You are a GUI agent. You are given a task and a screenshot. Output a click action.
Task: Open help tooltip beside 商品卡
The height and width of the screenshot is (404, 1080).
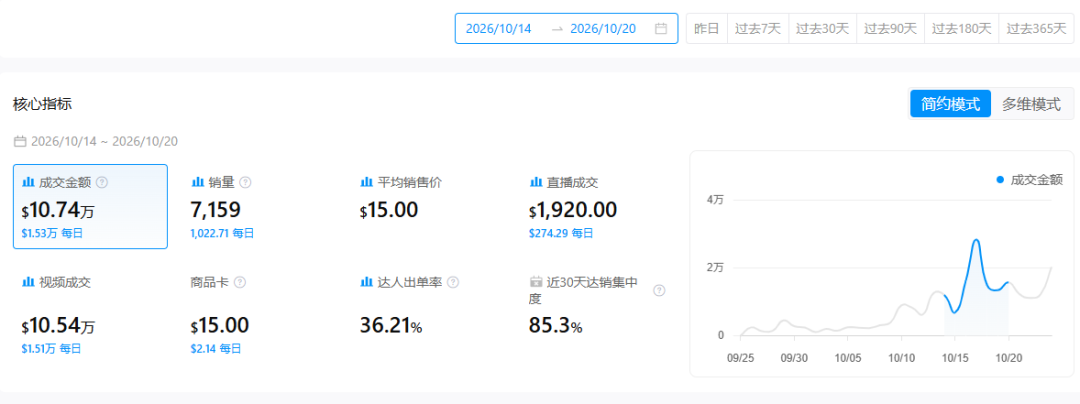(x=240, y=282)
